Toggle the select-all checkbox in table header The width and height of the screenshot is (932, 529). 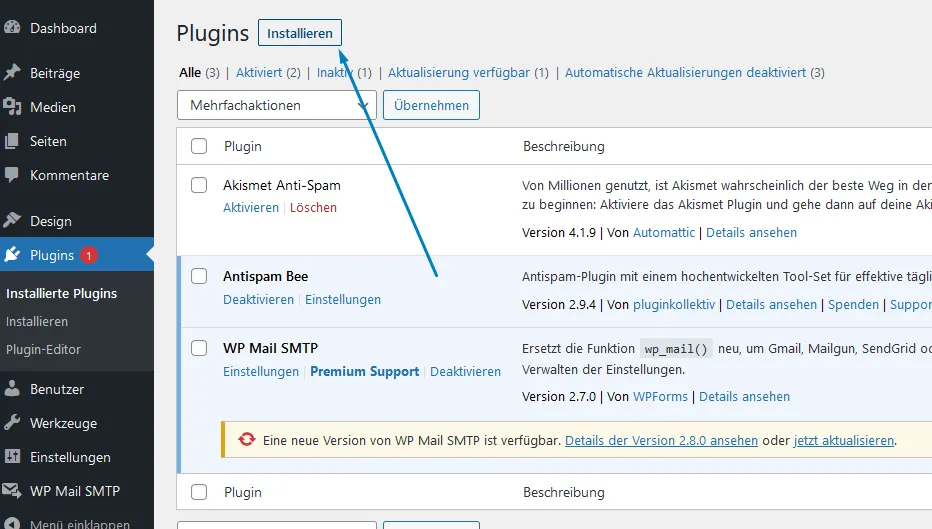pos(199,146)
